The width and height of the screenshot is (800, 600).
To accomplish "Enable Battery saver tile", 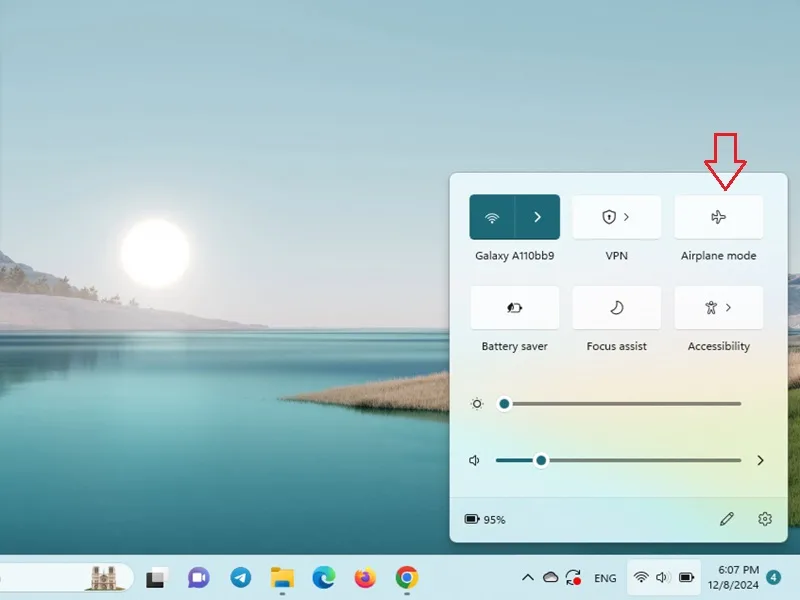I will [x=514, y=308].
